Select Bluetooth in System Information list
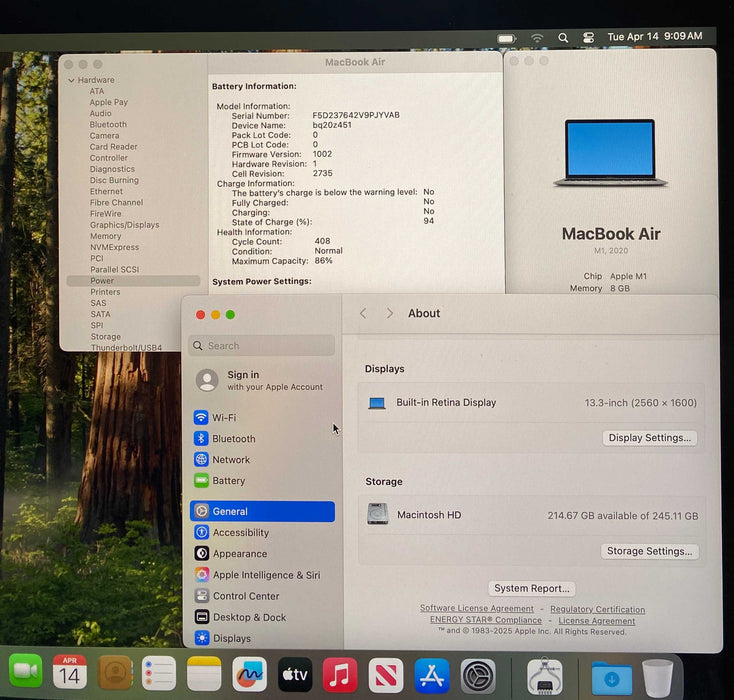This screenshot has width=734, height=700. point(108,125)
